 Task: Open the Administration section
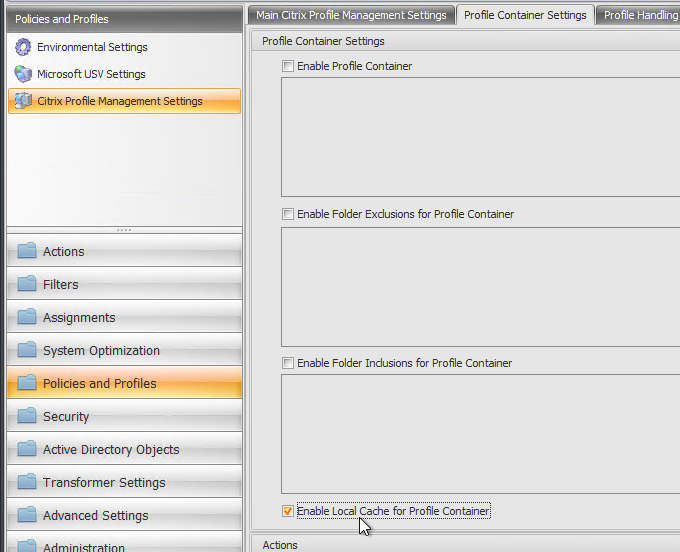point(124,542)
